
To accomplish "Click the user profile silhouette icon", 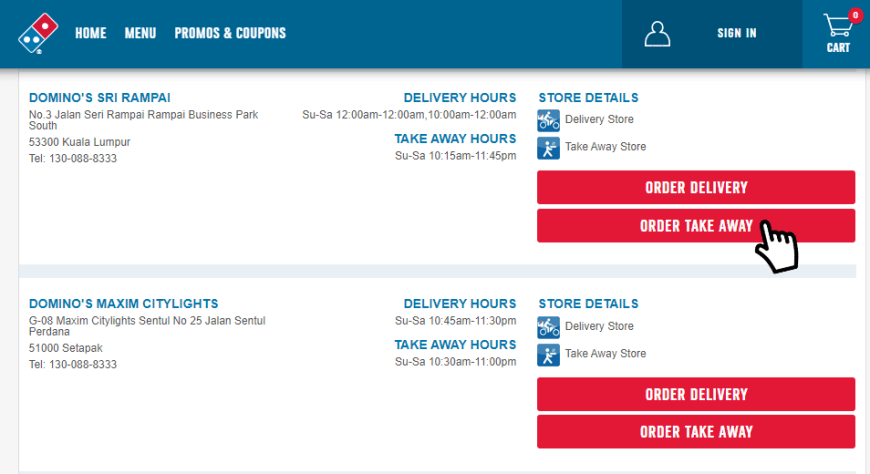I will tap(657, 34).
